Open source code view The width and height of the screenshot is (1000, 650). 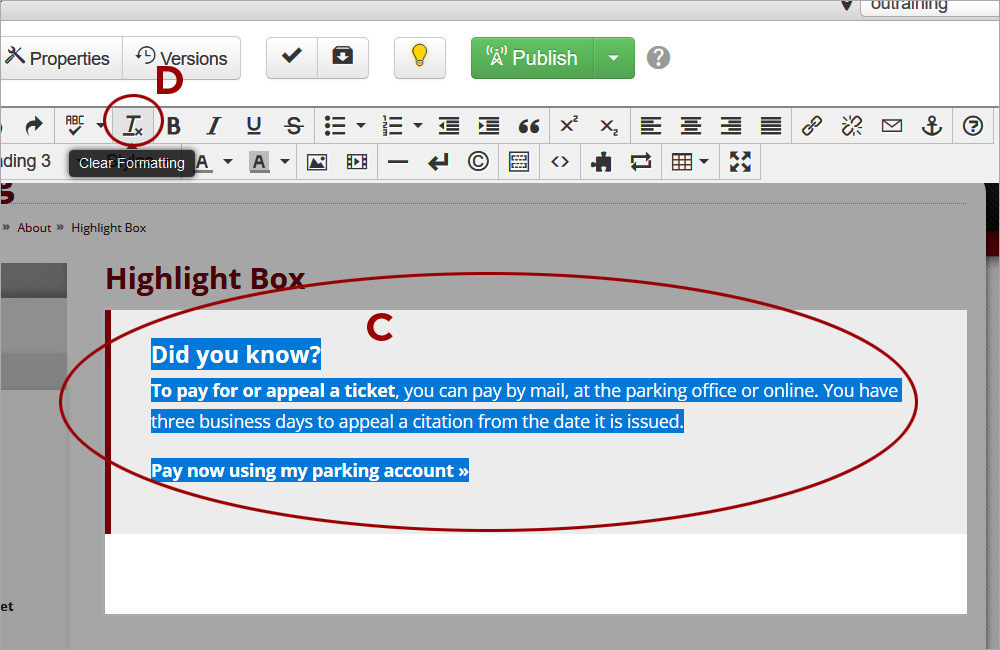pos(560,162)
